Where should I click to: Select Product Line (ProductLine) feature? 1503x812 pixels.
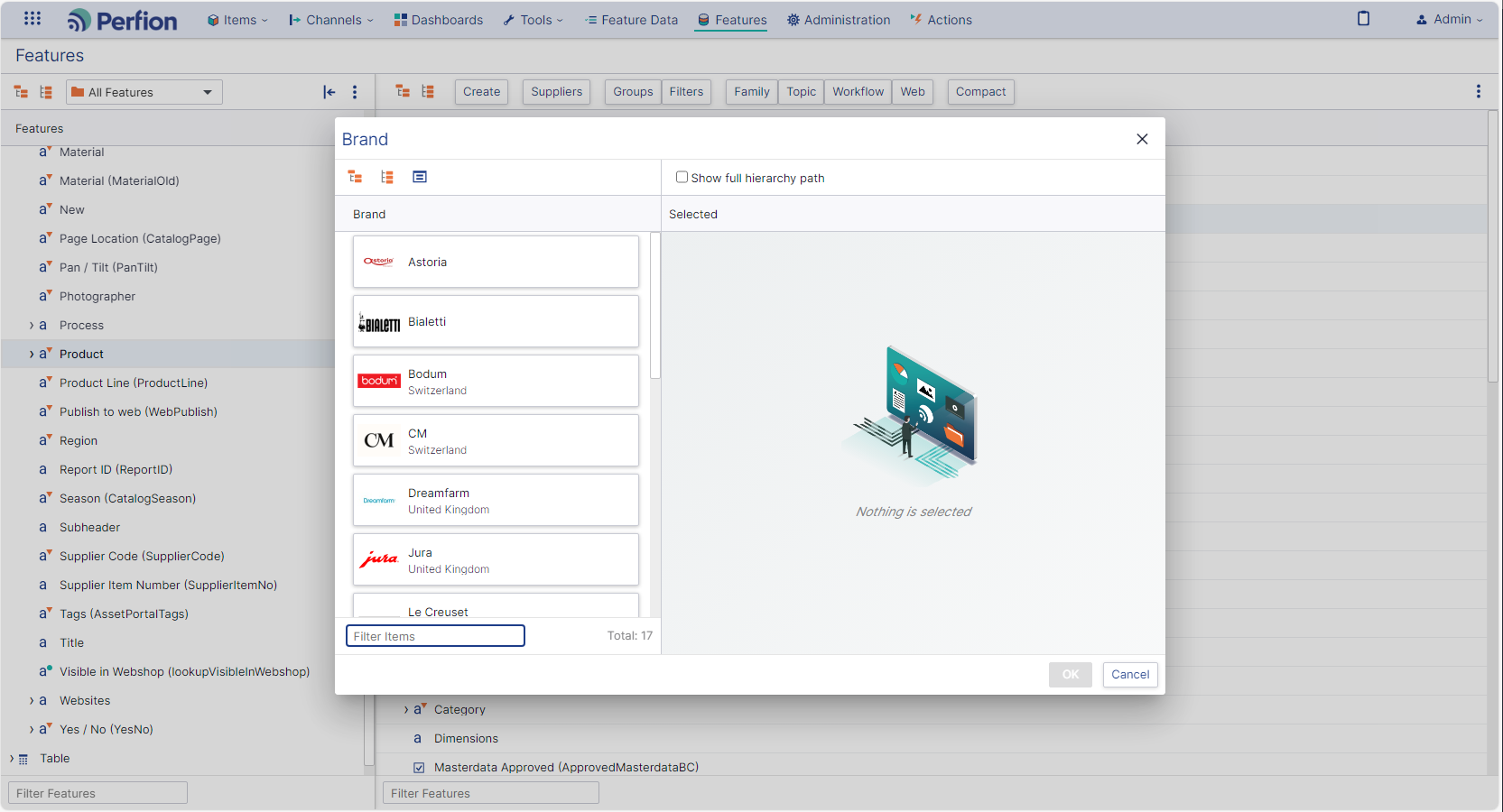[x=134, y=383]
